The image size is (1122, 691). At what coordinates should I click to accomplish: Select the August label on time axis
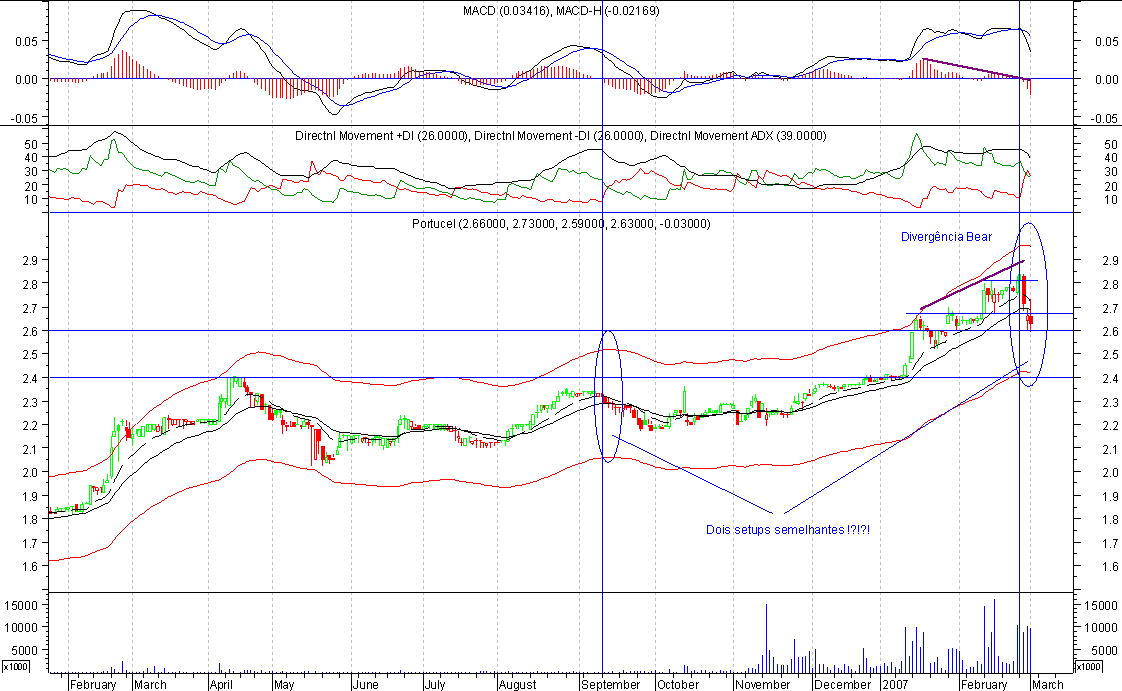click(x=517, y=685)
